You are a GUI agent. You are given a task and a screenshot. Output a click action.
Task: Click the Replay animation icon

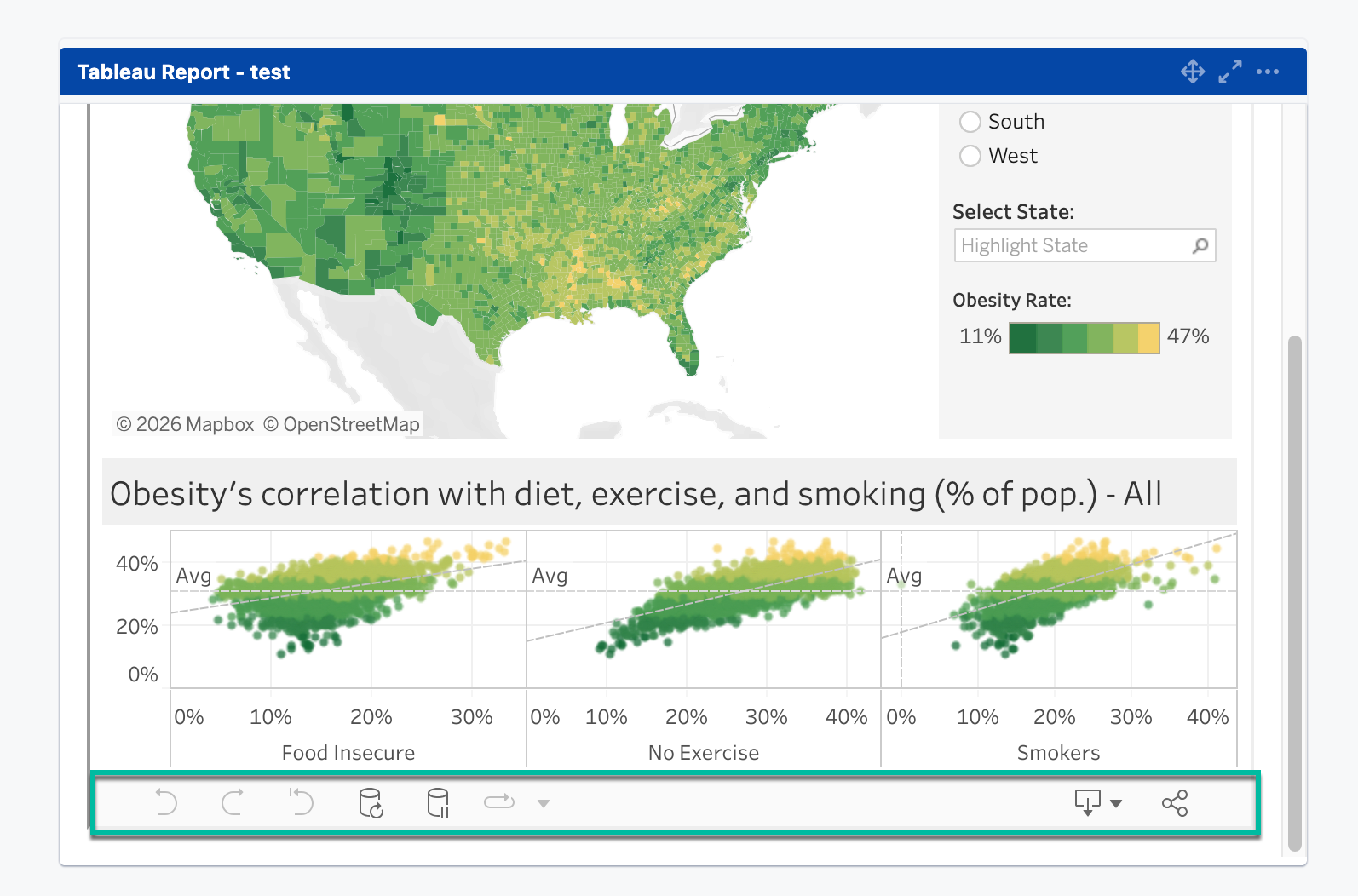[499, 802]
